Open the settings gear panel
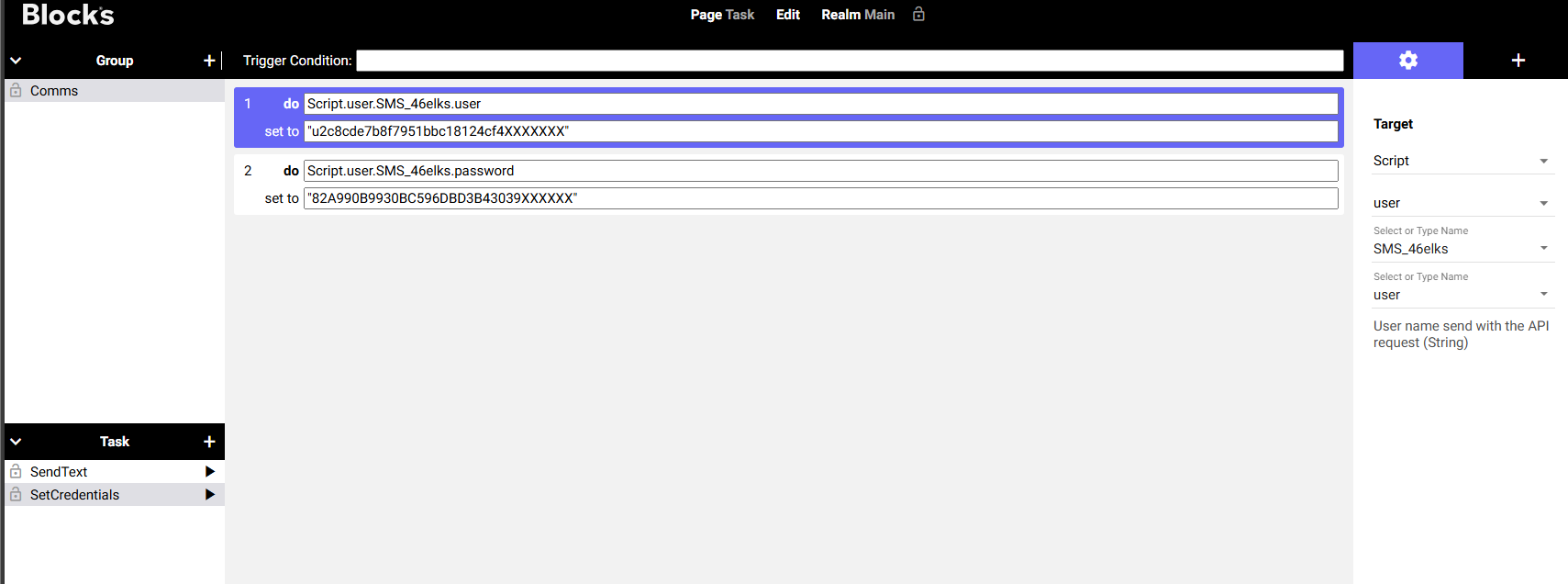The width and height of the screenshot is (1568, 584). click(x=1407, y=61)
